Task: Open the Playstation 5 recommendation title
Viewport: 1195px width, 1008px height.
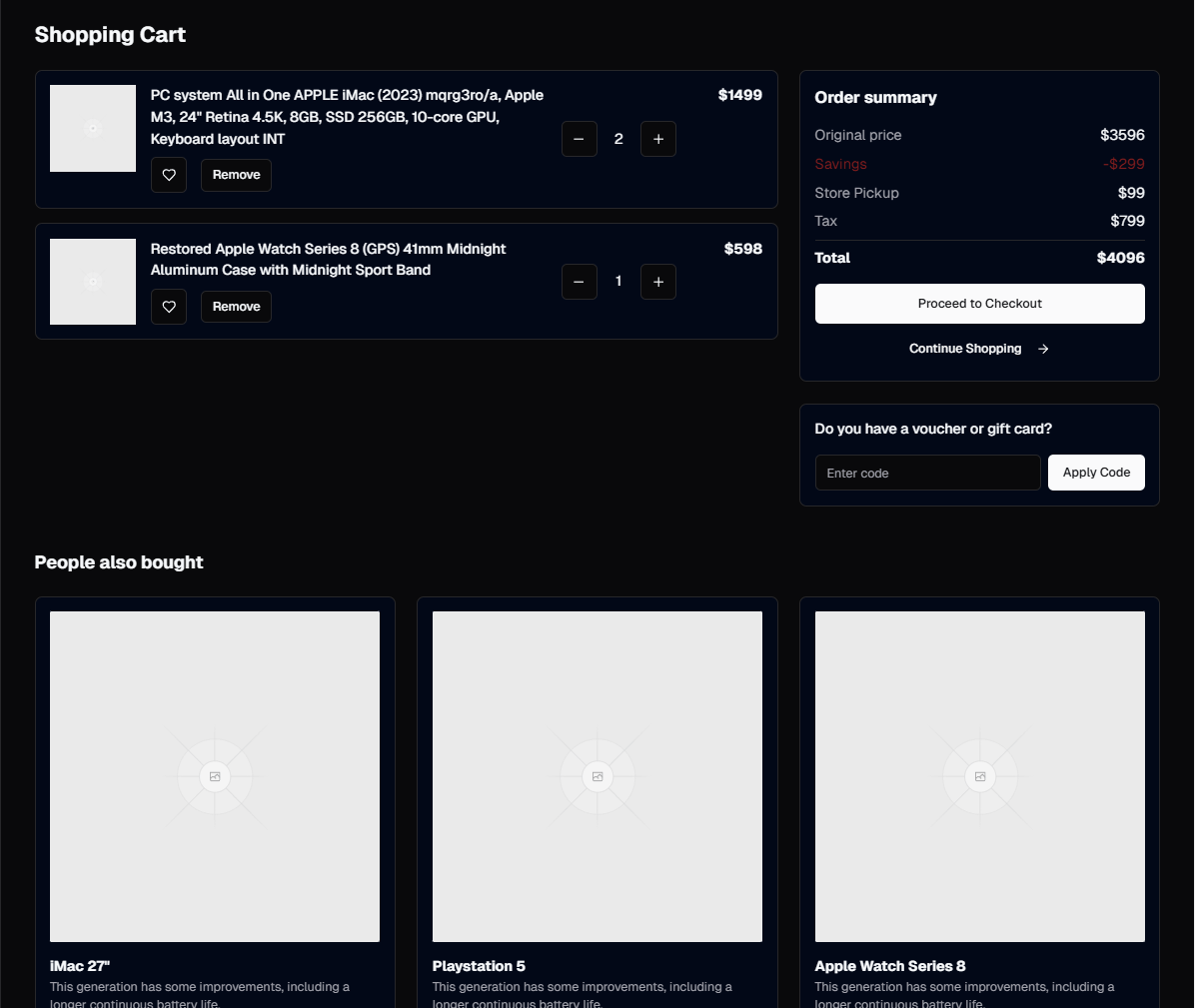Action: (x=479, y=966)
